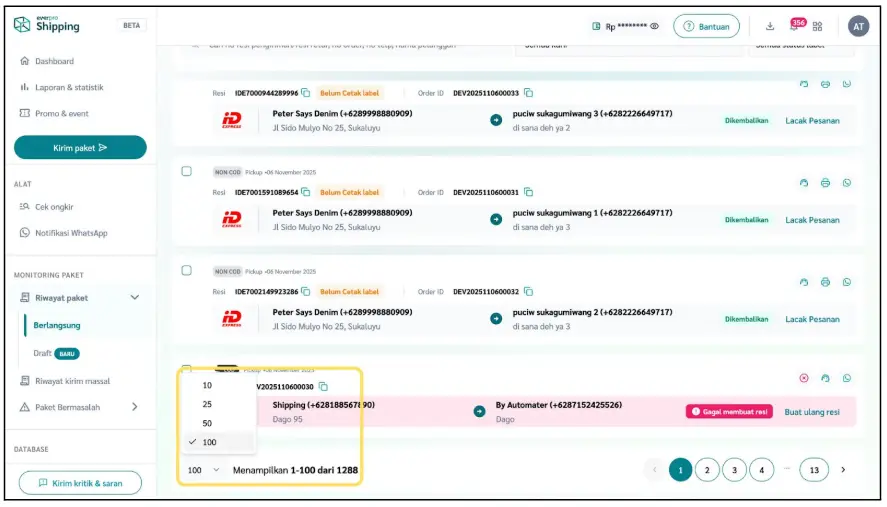The width and height of the screenshot is (887, 507).
Task: Open the apps grid icon in header
Action: pos(818,27)
